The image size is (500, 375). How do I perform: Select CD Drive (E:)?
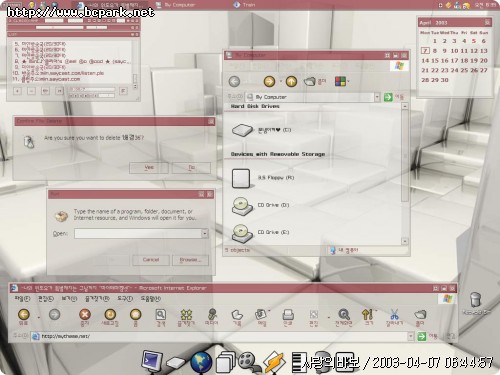click(x=260, y=232)
